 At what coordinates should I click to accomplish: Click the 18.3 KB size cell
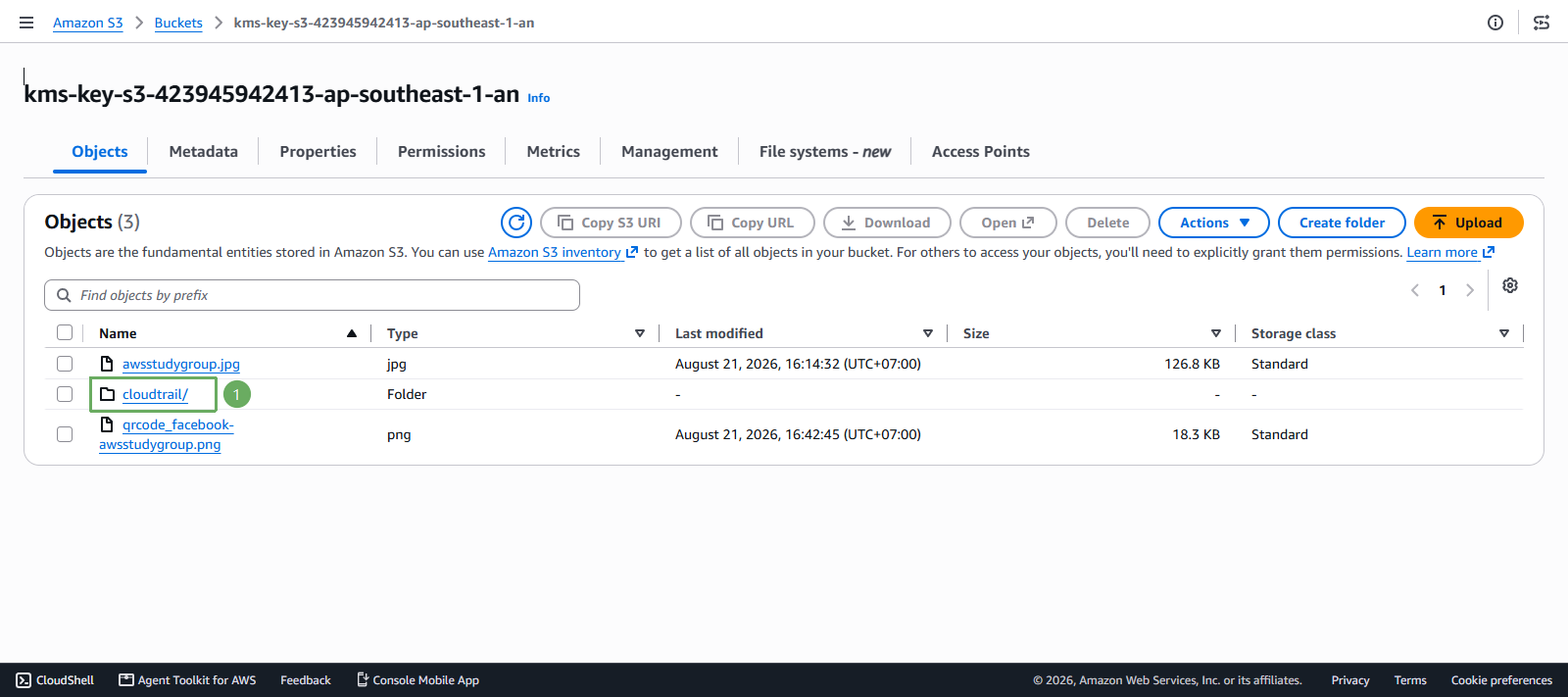tap(1196, 434)
